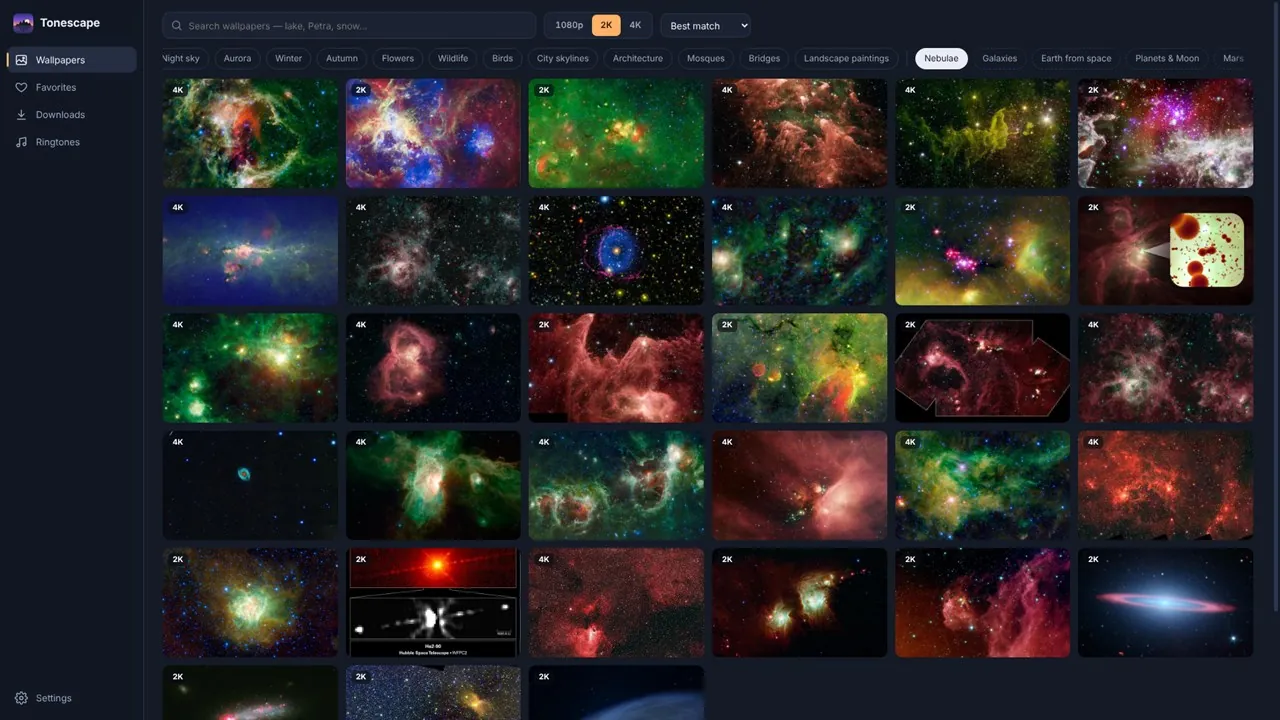
Task: Expand the Best match sort dropdown
Action: click(705, 26)
